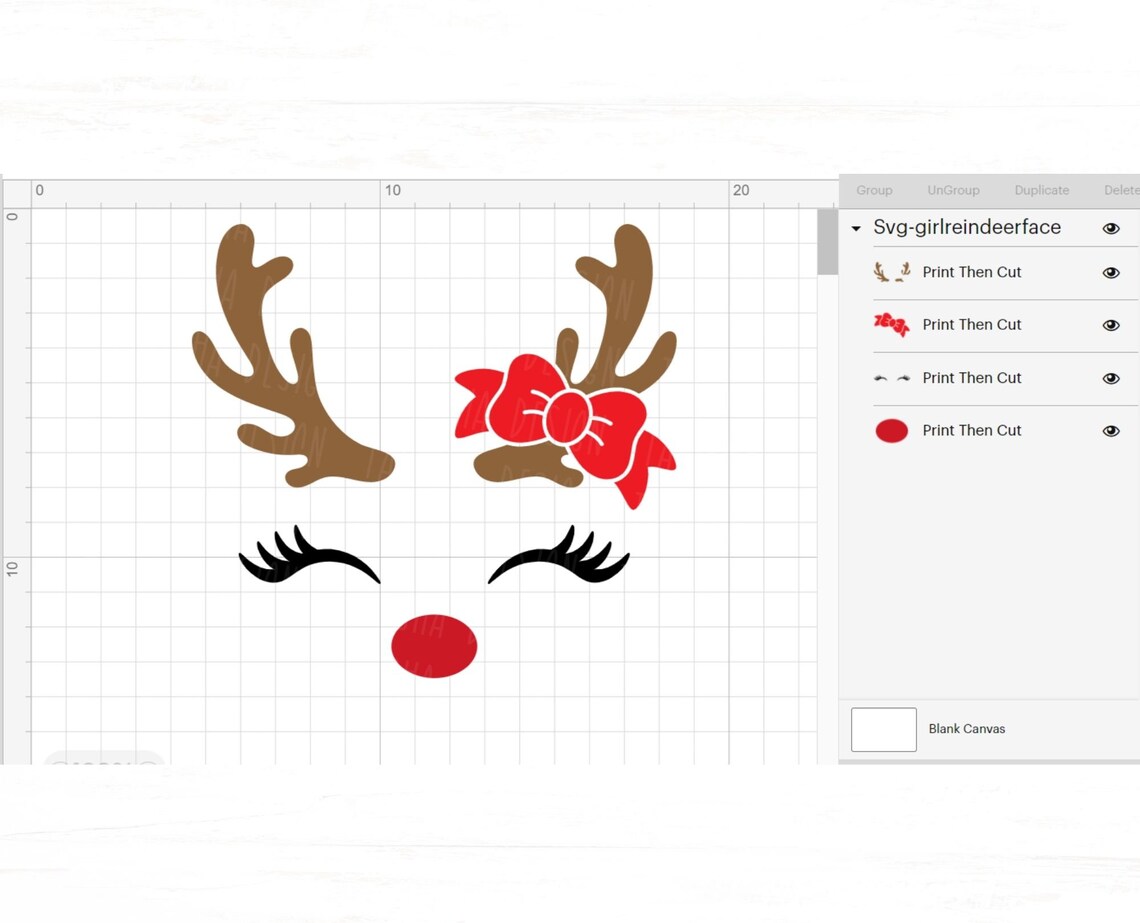
Task: Hide the red nose layer
Action: (x=1111, y=430)
